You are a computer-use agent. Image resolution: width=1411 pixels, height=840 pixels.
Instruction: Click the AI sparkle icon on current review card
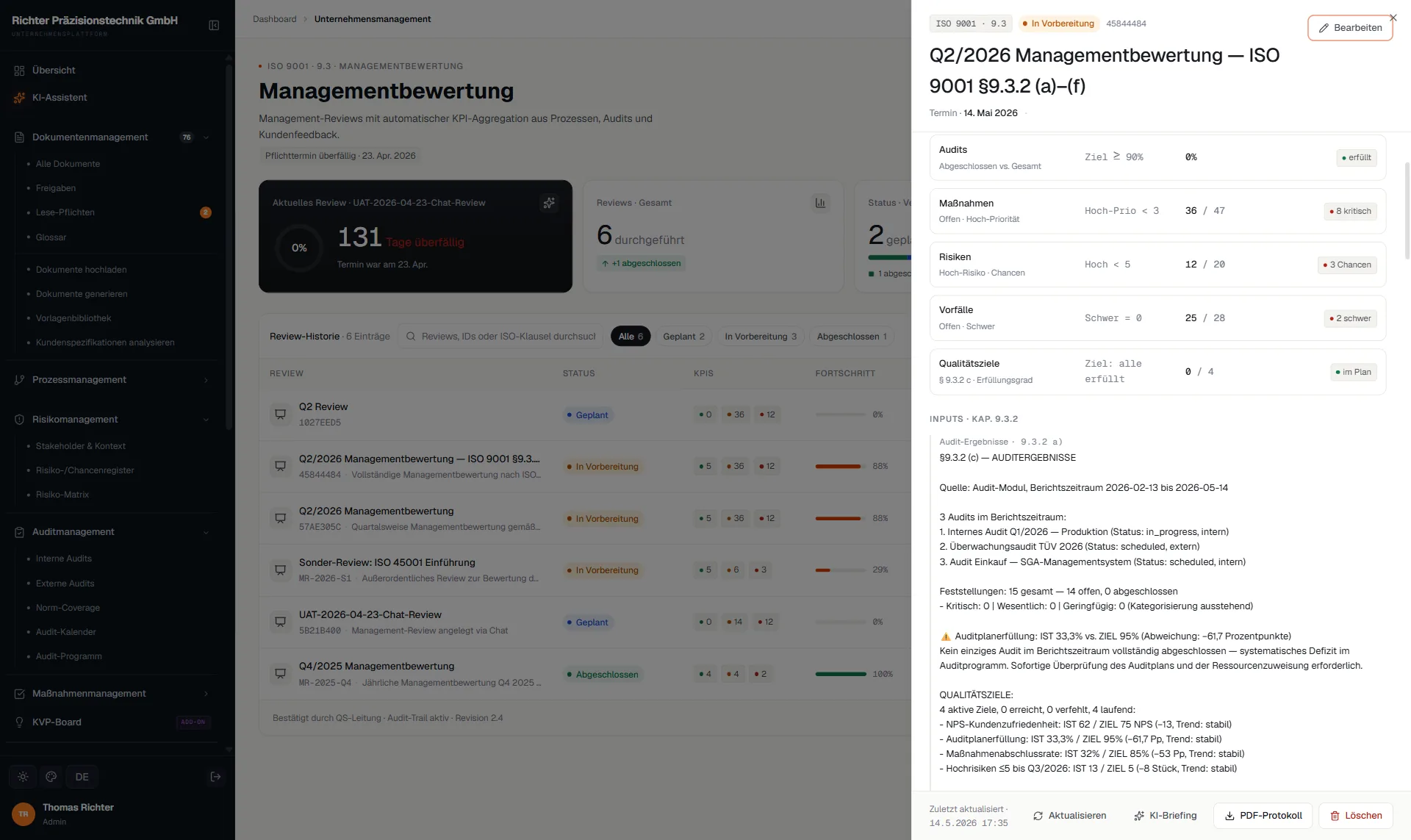(549, 203)
